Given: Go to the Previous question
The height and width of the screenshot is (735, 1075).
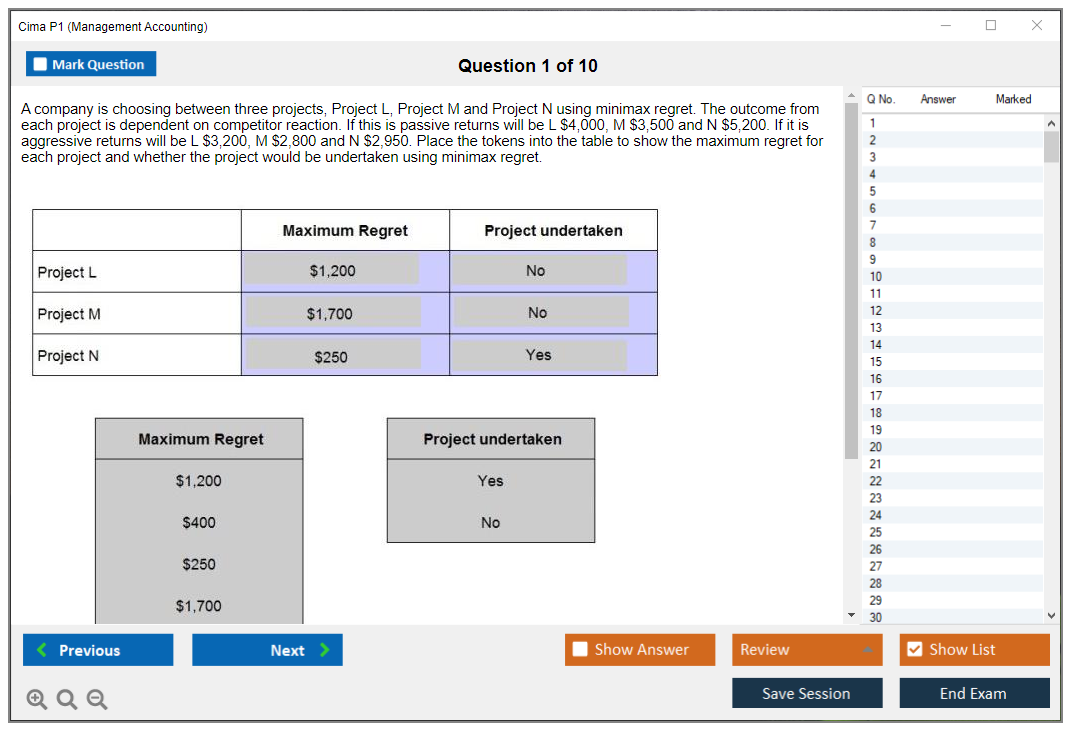Looking at the screenshot, I should coord(98,650).
